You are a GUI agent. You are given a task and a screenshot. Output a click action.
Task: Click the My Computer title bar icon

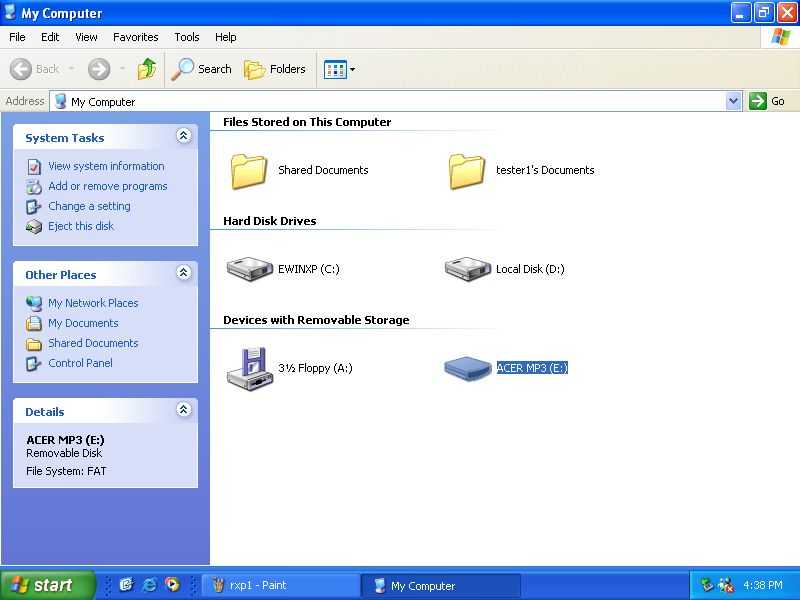(x=10, y=12)
